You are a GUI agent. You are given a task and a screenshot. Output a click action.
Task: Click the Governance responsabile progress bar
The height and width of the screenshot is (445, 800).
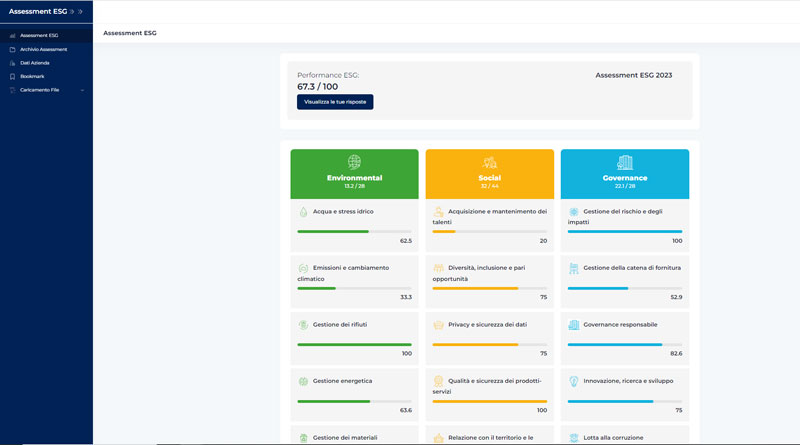click(624, 344)
